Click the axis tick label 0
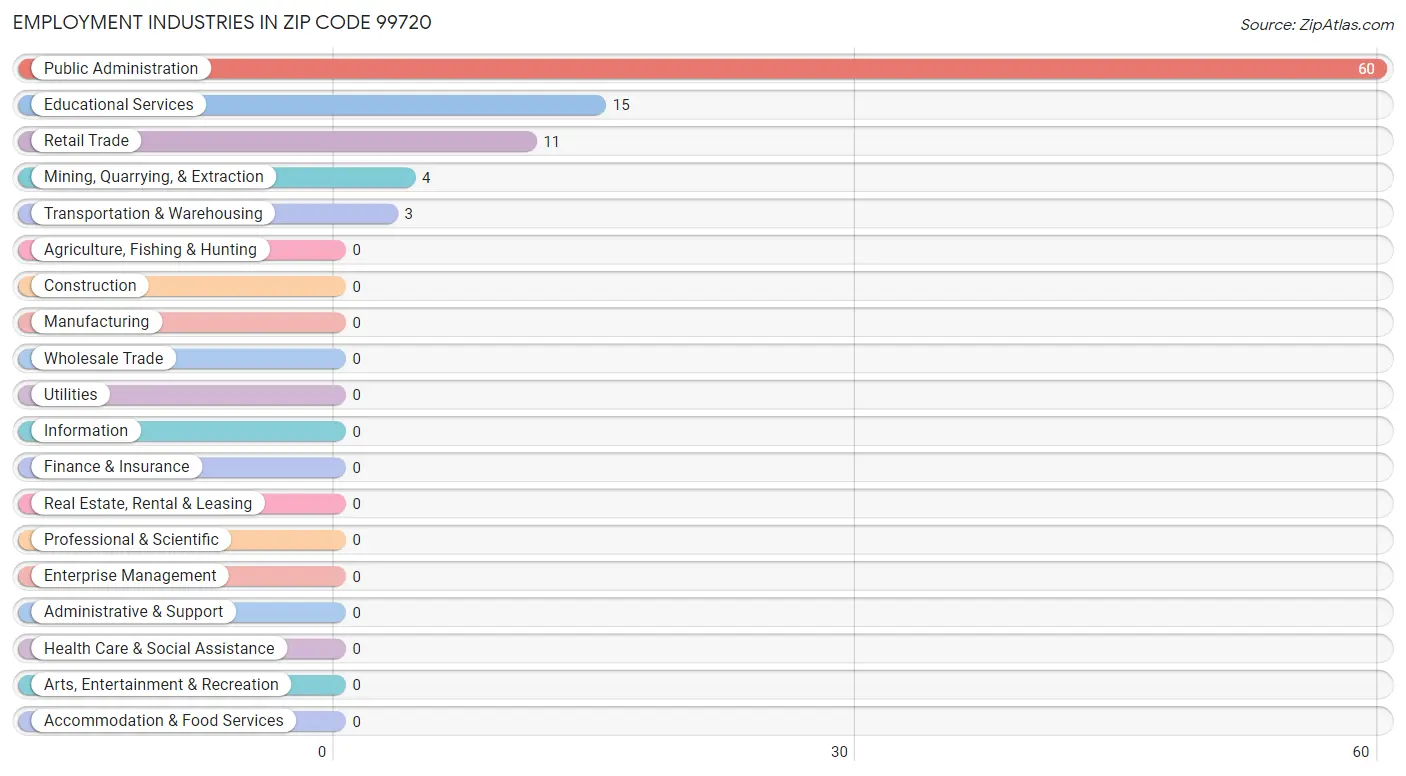 point(322,752)
